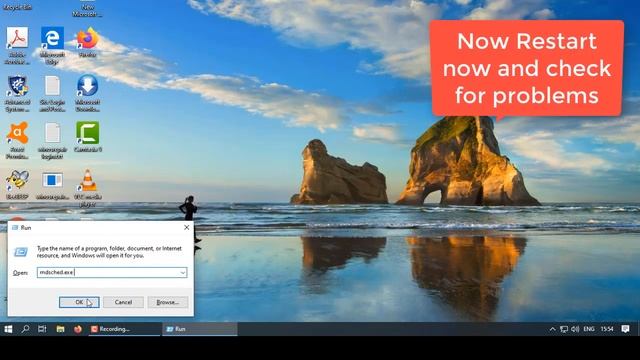Click OK in the Run dialog

point(79,302)
